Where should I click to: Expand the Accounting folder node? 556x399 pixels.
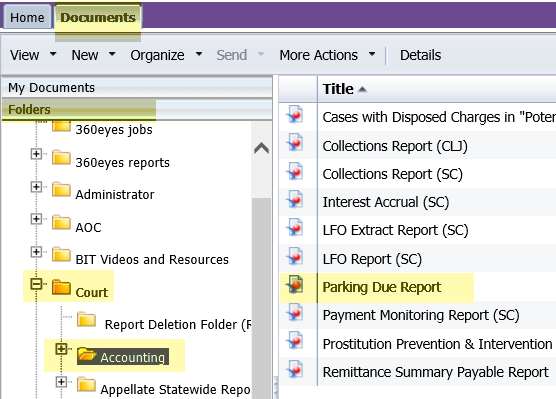point(61,349)
